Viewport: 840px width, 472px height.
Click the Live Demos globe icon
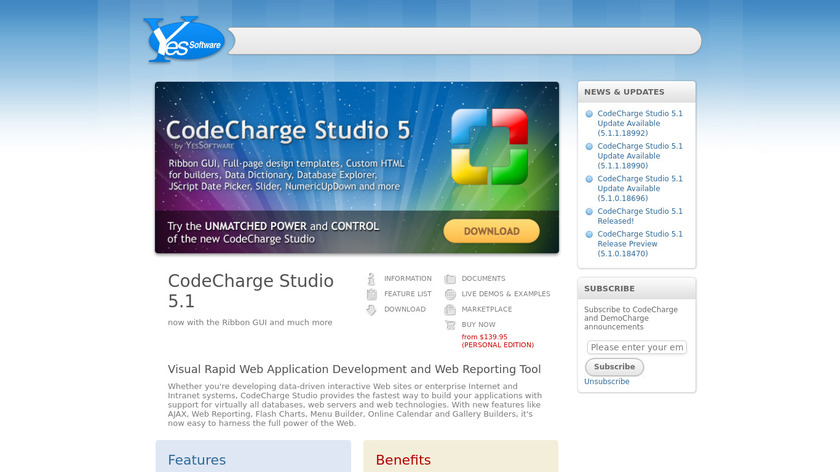(450, 294)
